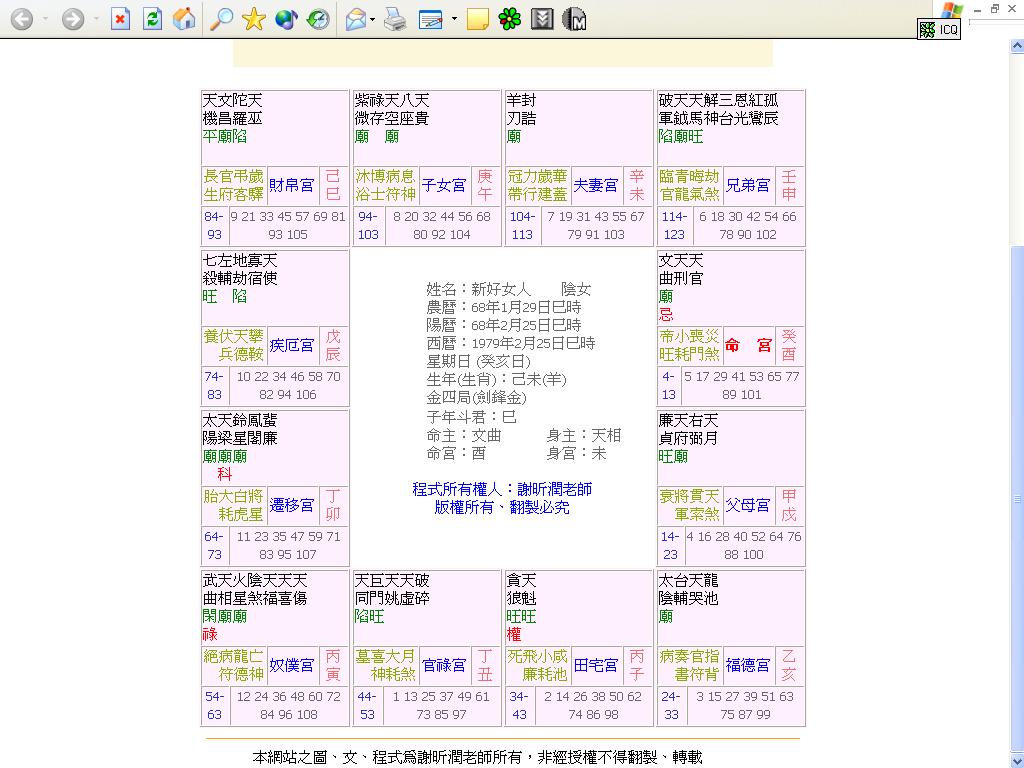Refresh the astrology chart page
Image resolution: width=1024 pixels, height=768 pixels.
coord(152,18)
